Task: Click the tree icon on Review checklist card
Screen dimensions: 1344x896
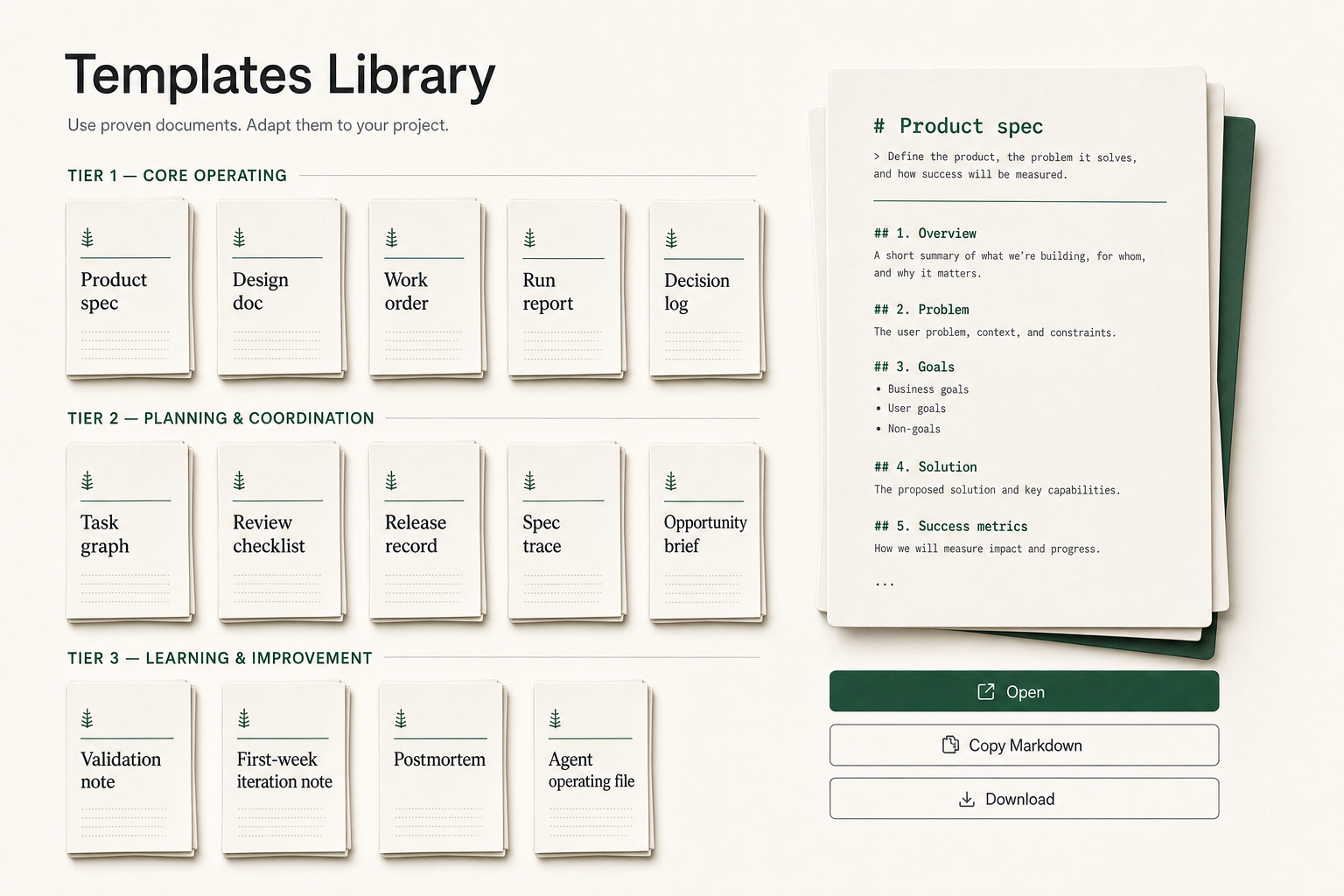Action: (x=239, y=480)
